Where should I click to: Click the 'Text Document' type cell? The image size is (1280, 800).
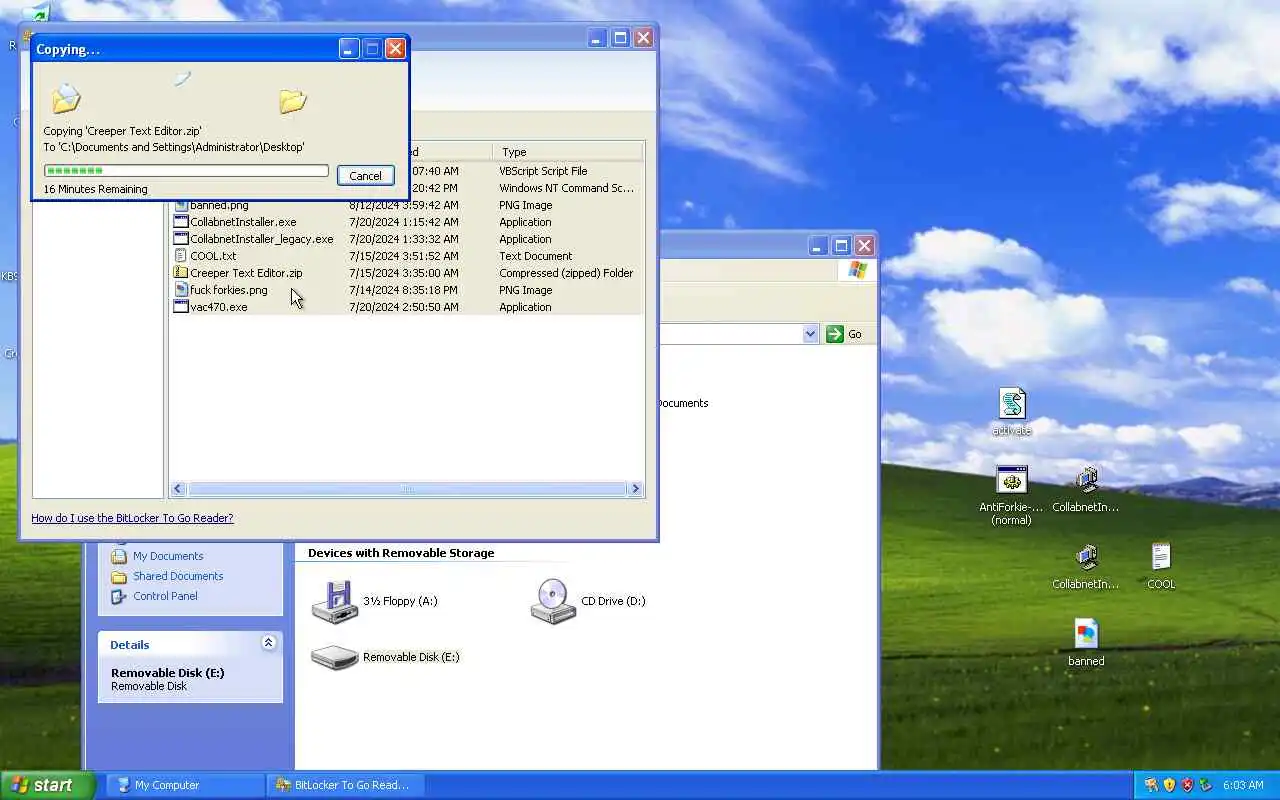536,256
